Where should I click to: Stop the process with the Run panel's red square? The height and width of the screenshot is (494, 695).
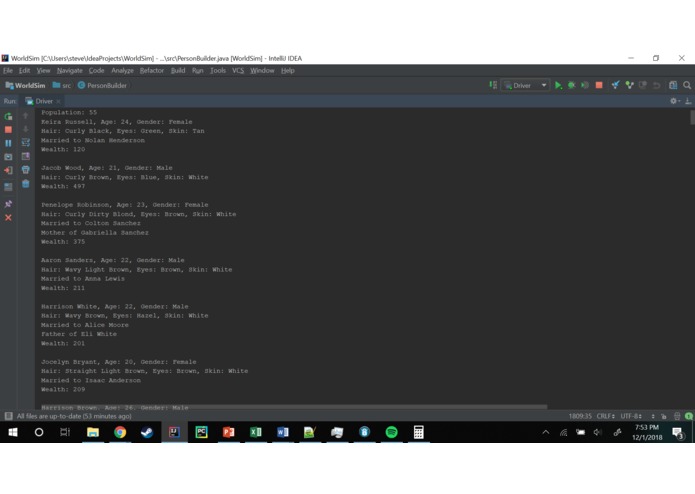tap(8, 130)
